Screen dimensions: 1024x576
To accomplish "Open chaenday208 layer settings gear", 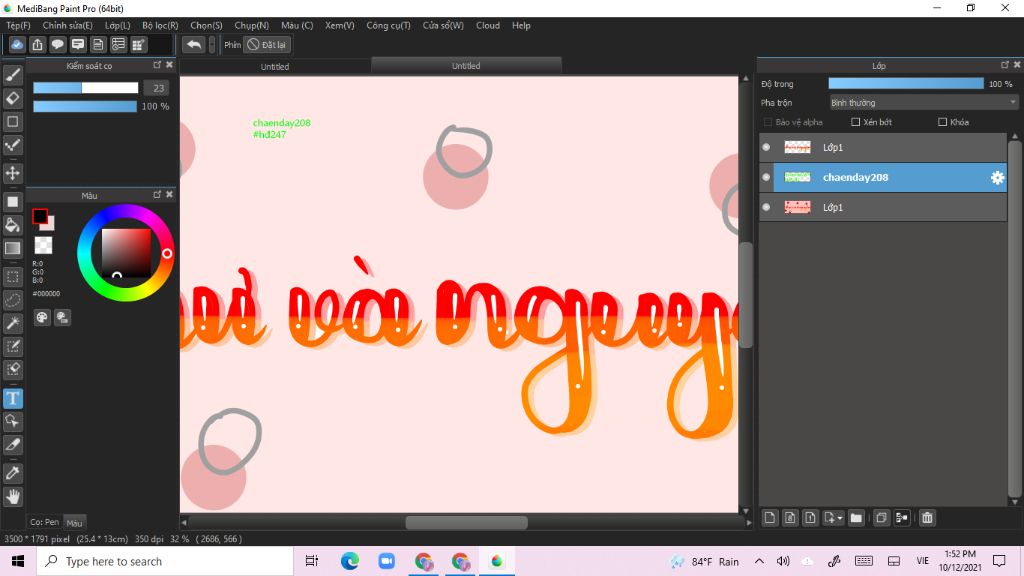I will tap(997, 178).
